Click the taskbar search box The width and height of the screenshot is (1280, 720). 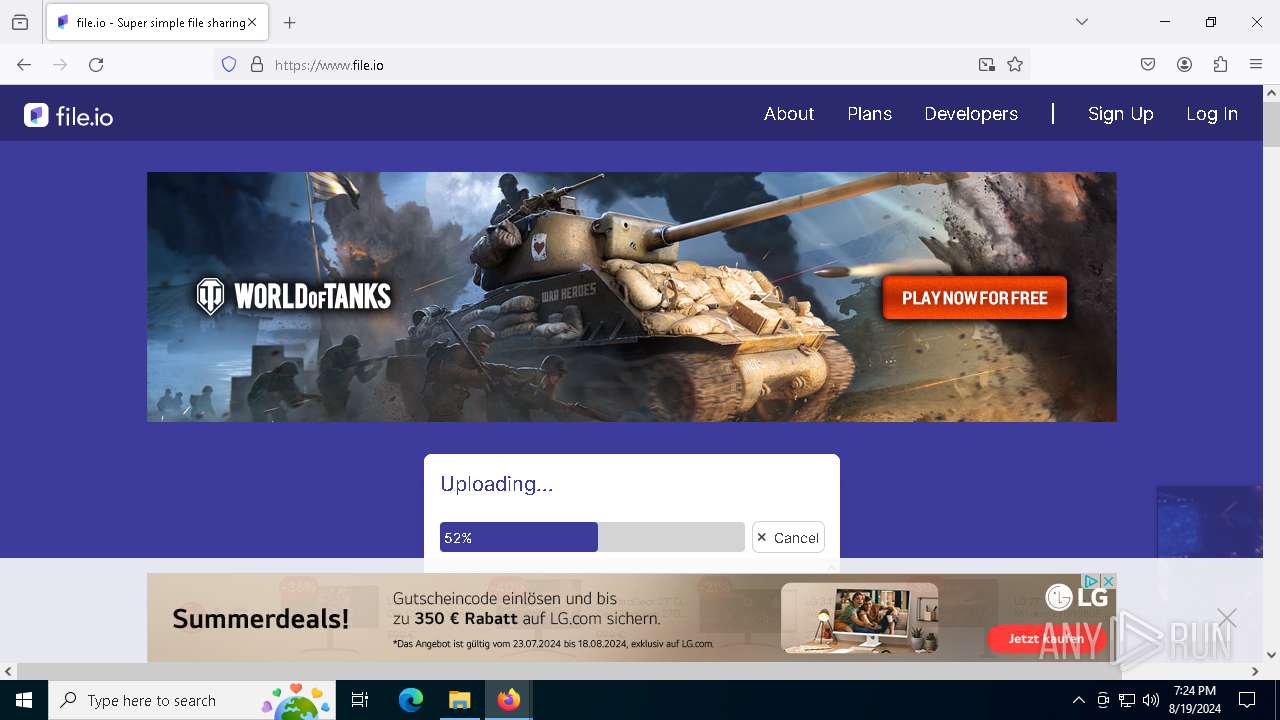point(192,700)
